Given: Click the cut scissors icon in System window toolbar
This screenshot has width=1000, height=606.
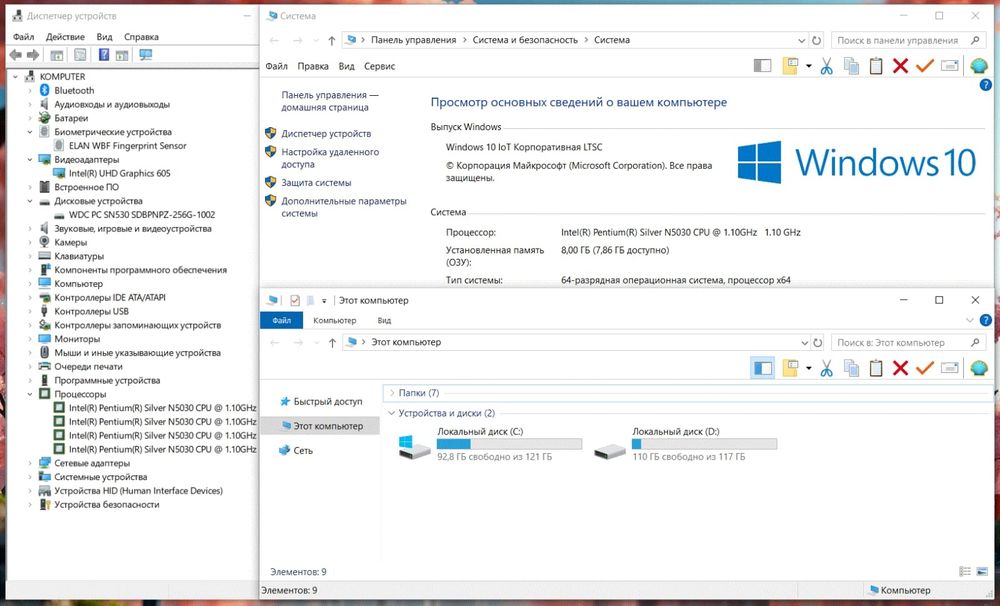Looking at the screenshot, I should click(x=827, y=66).
